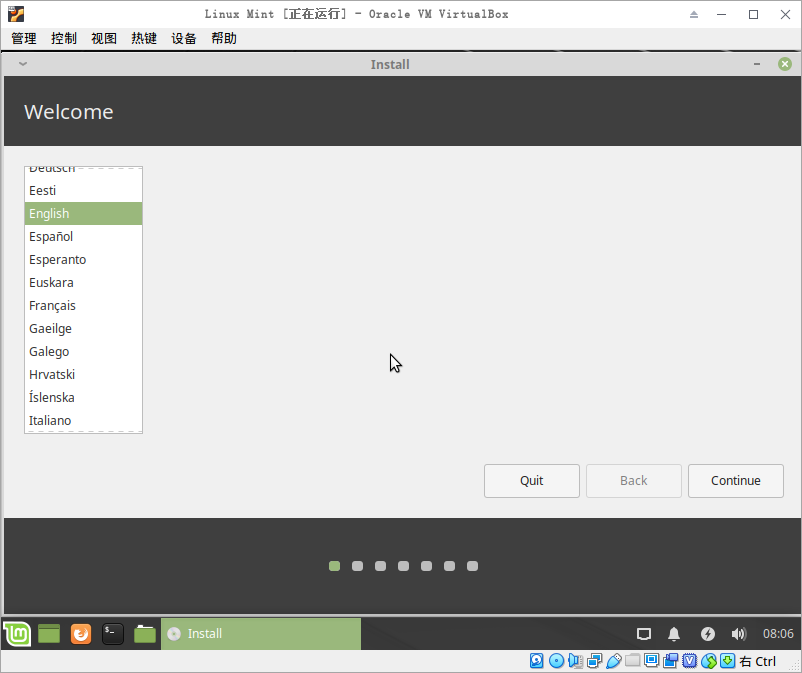Select Español in the language list
Viewport: 802px width, 673px height.
[51, 237]
